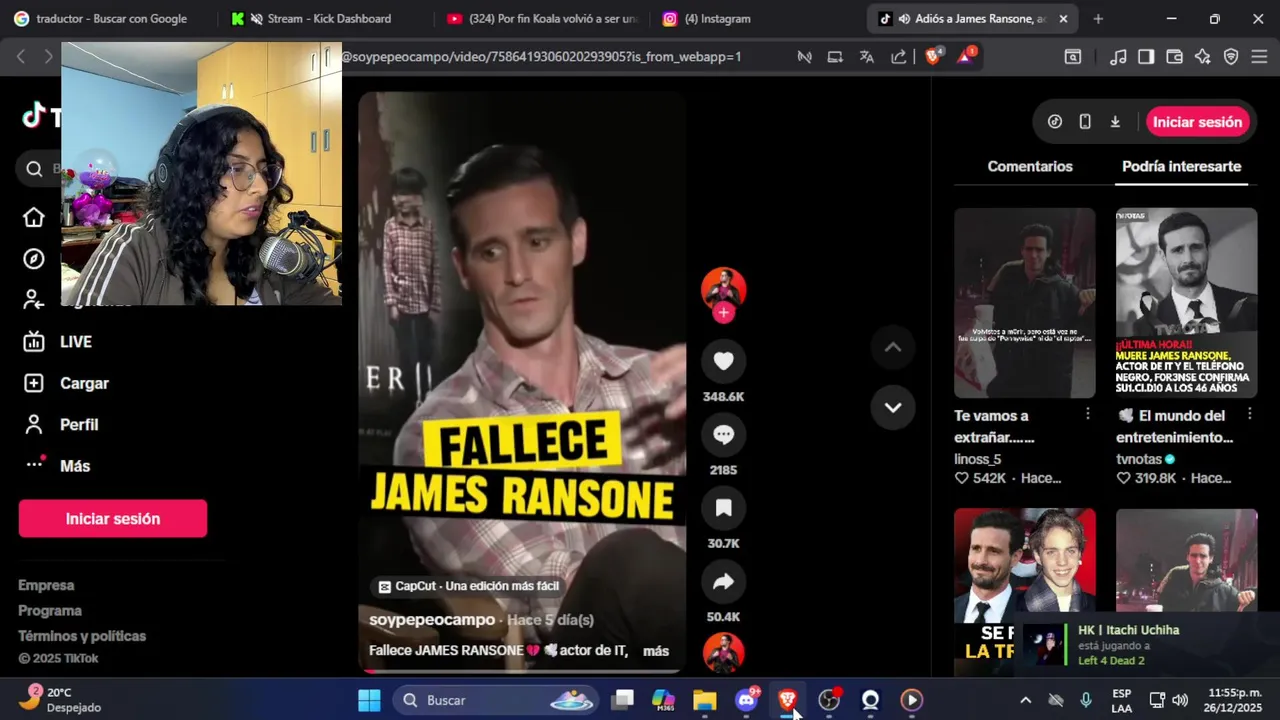Image resolution: width=1280 pixels, height=720 pixels.
Task: Open the spinning sound disc below share
Action: [723, 653]
